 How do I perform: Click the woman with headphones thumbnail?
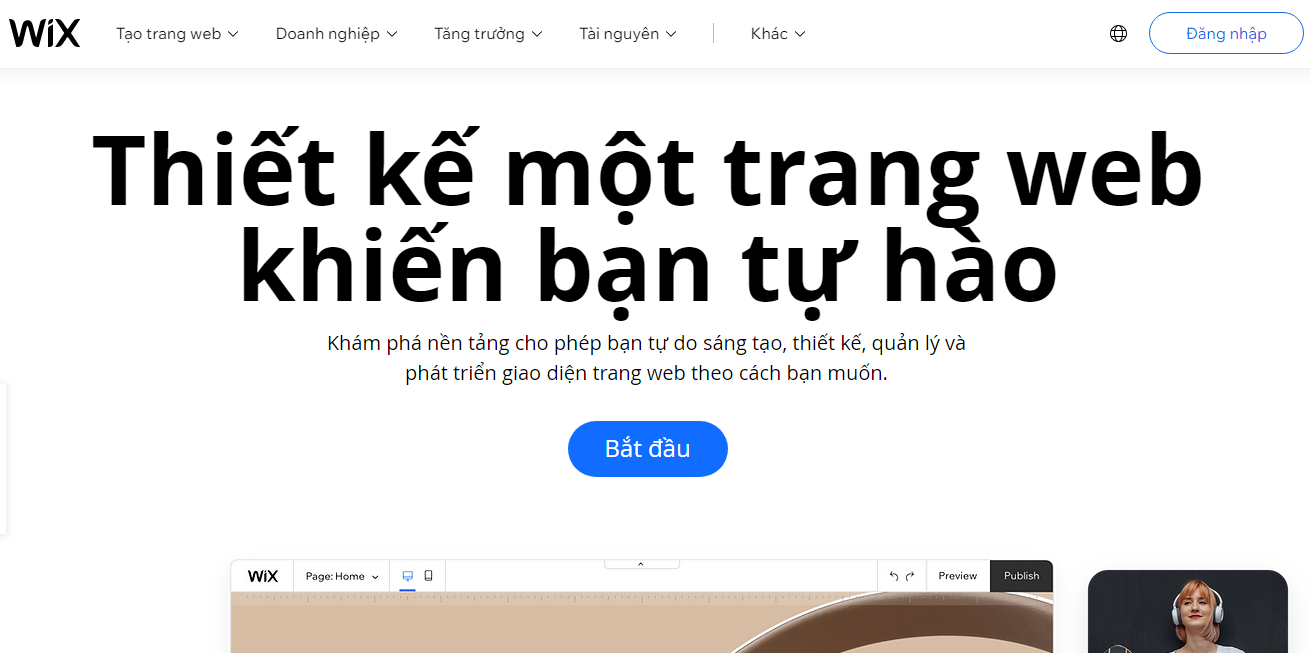(x=1188, y=611)
